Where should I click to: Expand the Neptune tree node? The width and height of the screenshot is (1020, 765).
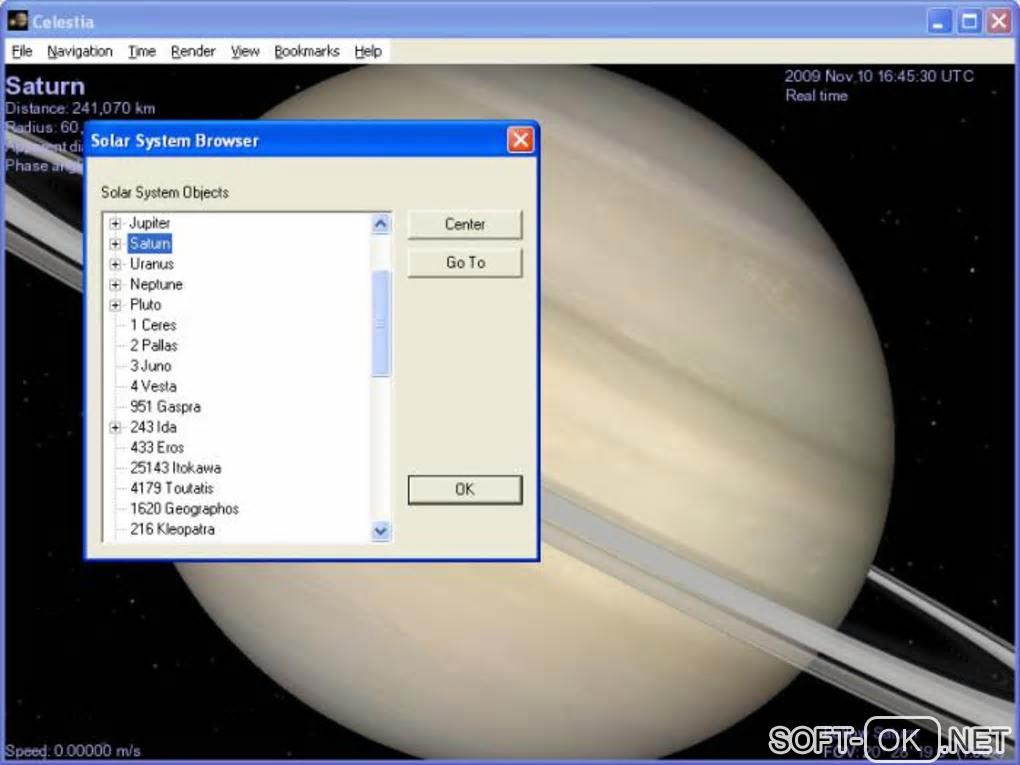(115, 285)
